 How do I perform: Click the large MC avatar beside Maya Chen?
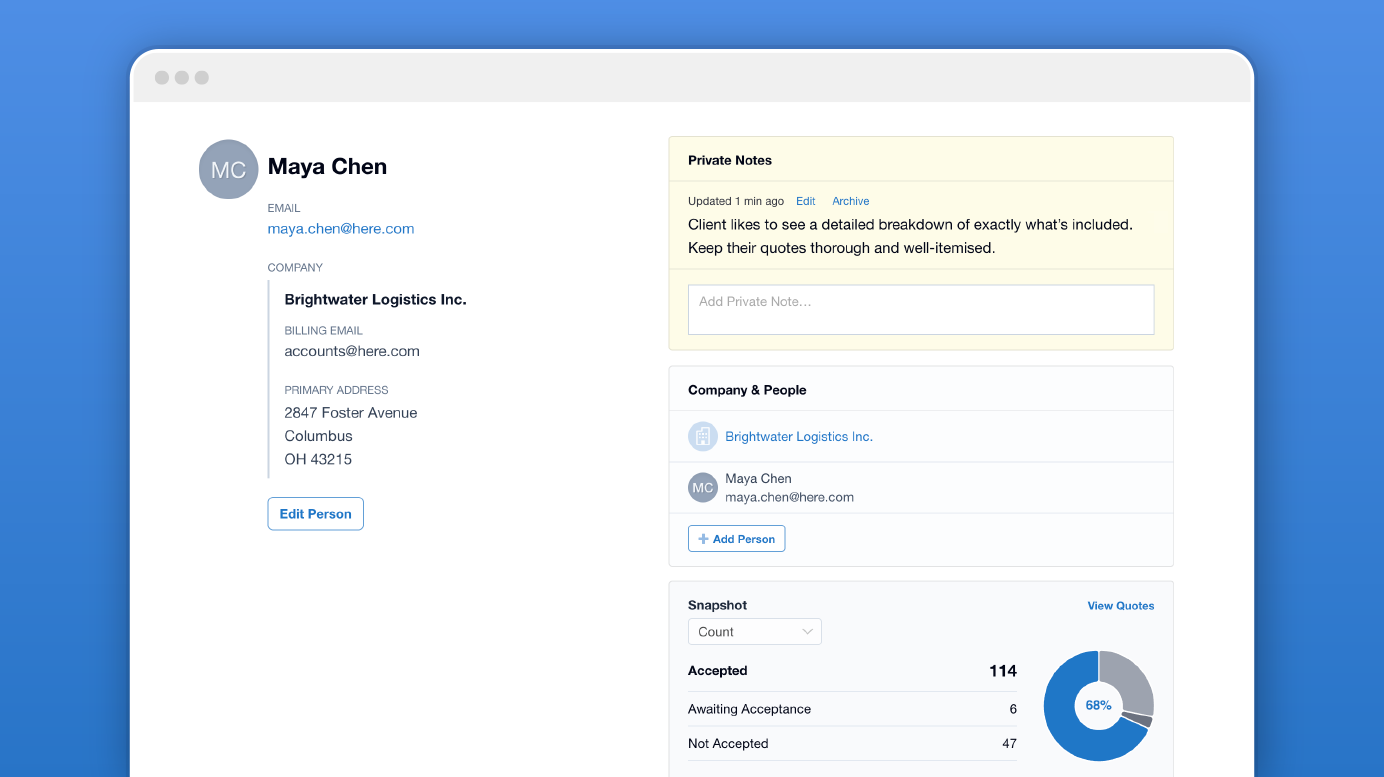pos(228,169)
